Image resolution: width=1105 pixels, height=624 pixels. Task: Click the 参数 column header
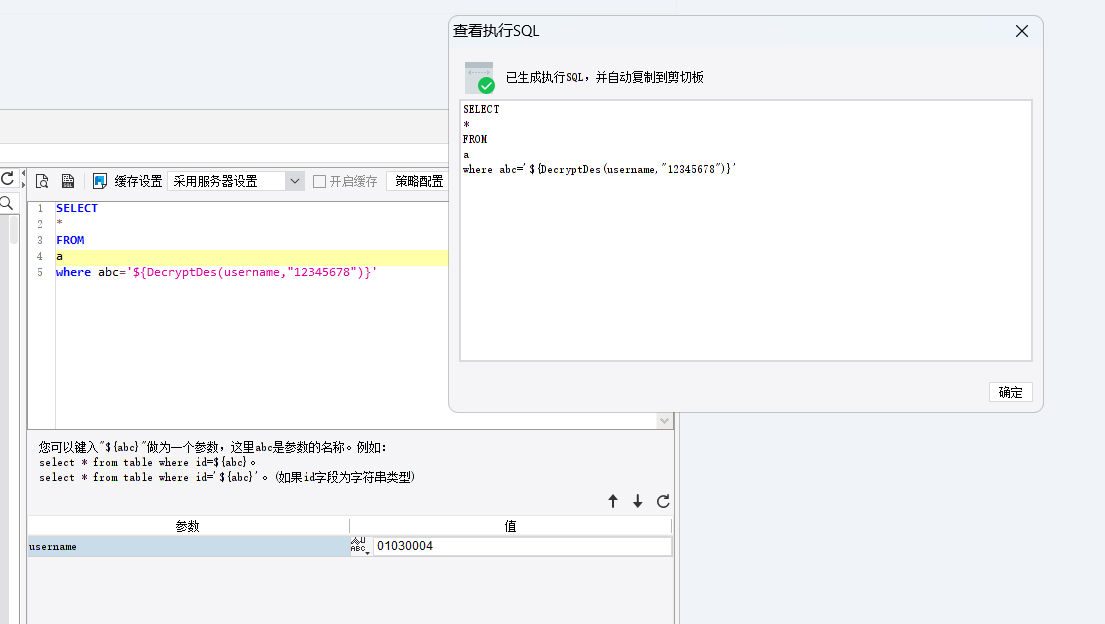pyautogui.click(x=187, y=526)
